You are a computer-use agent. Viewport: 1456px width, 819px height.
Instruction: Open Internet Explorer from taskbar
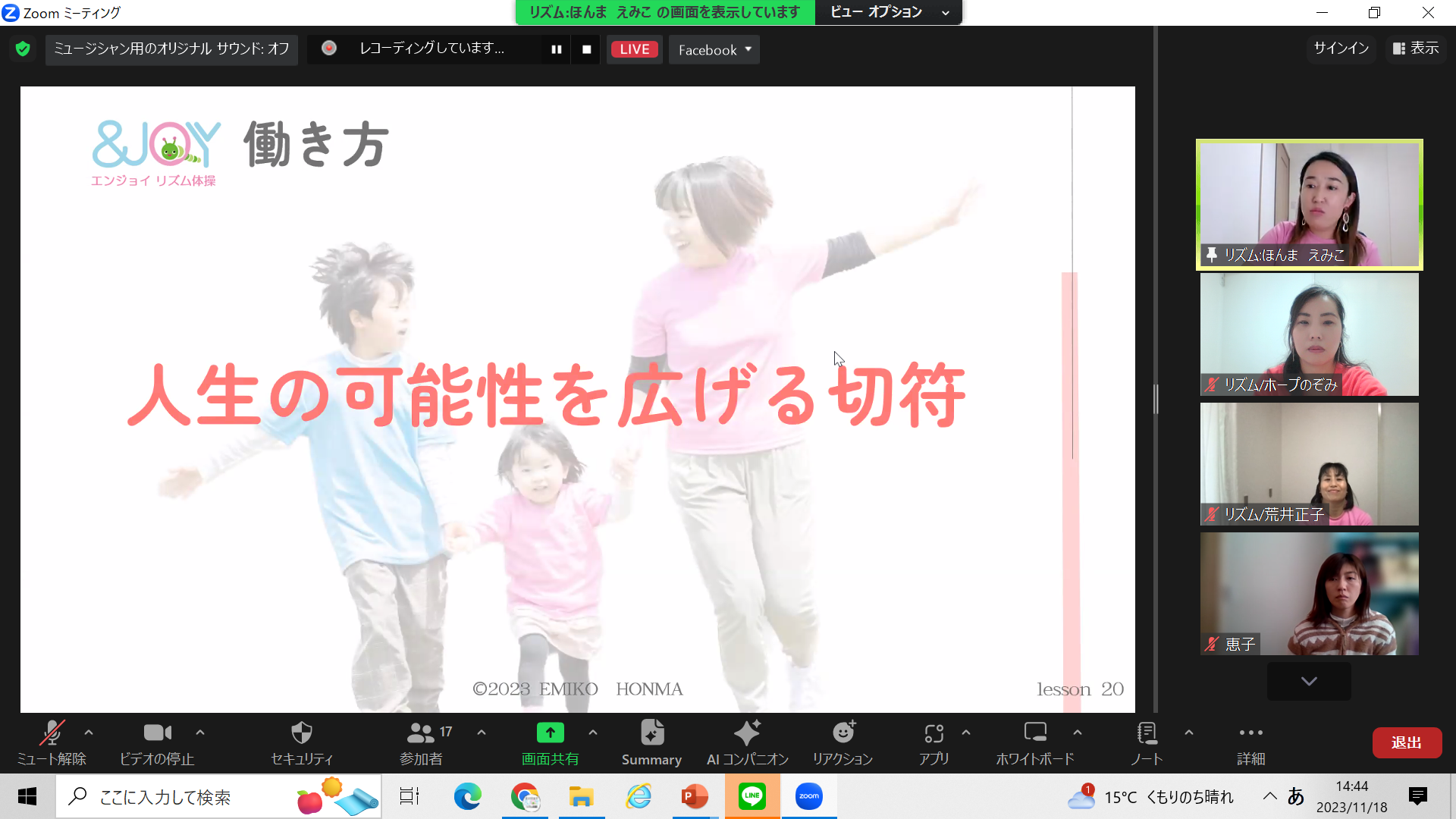click(639, 796)
